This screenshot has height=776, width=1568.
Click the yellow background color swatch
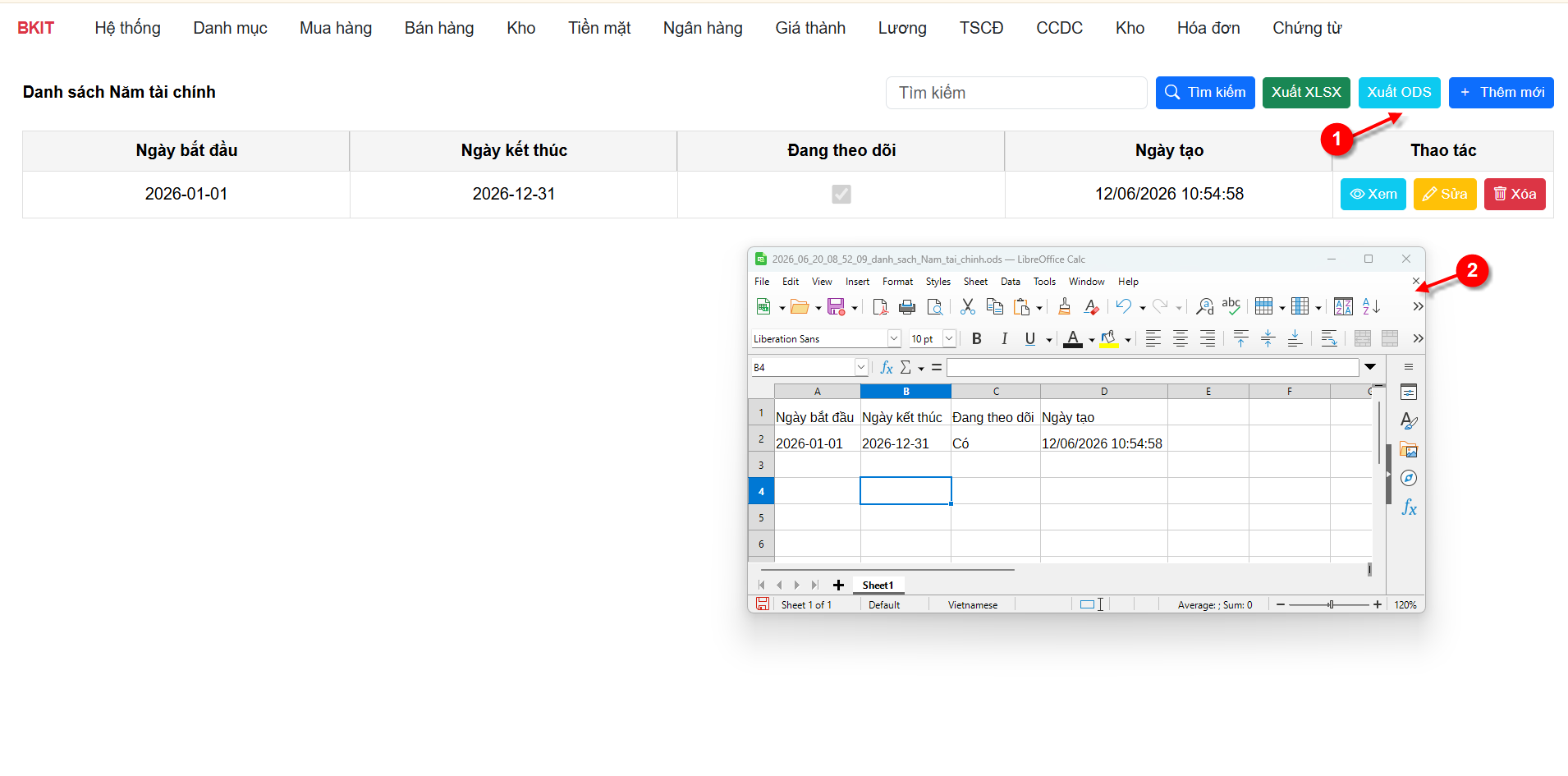[x=1109, y=339]
